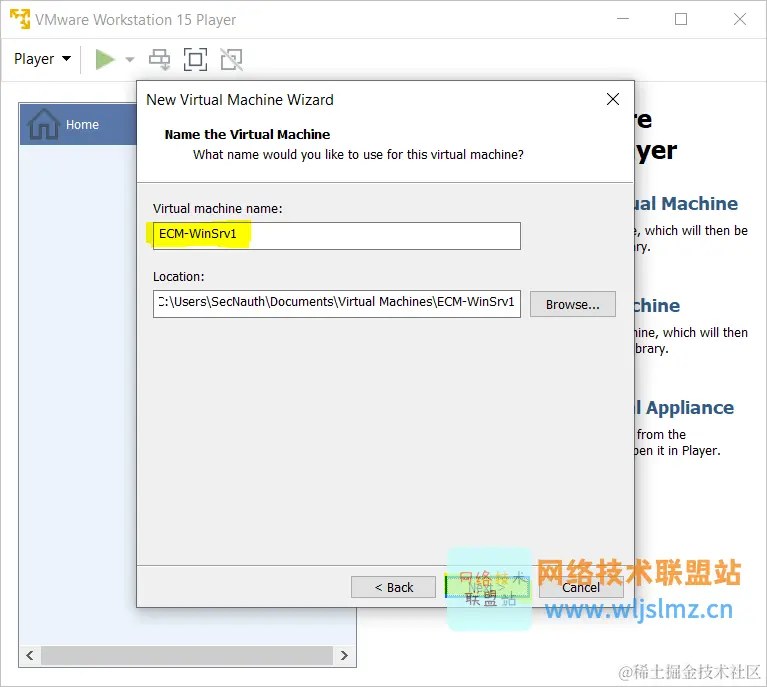Close the VMware Workstation Player window
The height and width of the screenshot is (687, 767).
(x=740, y=19)
